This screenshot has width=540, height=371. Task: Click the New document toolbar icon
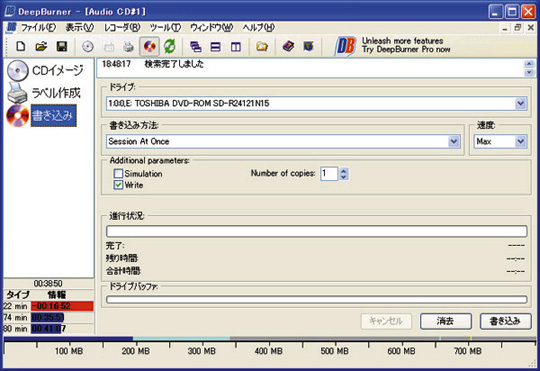[x=21, y=46]
